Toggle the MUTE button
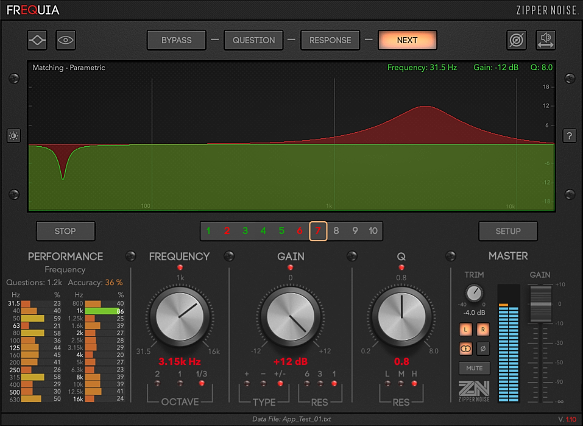Viewport: 583px width, 426px height. click(474, 368)
